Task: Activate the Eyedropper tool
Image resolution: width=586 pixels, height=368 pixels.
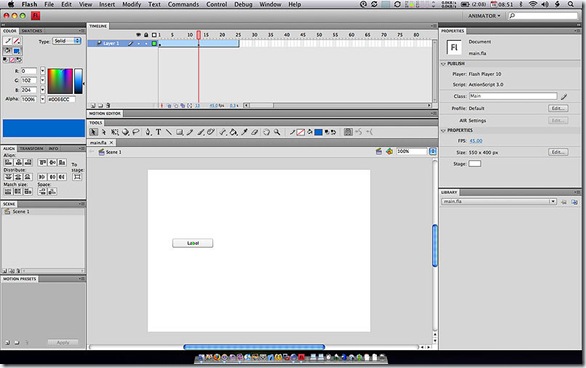Action: click(x=244, y=132)
